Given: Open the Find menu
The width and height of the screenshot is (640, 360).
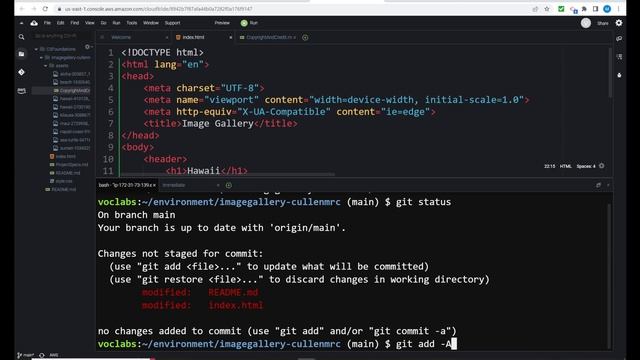Looking at the screenshot, I should [75, 23].
